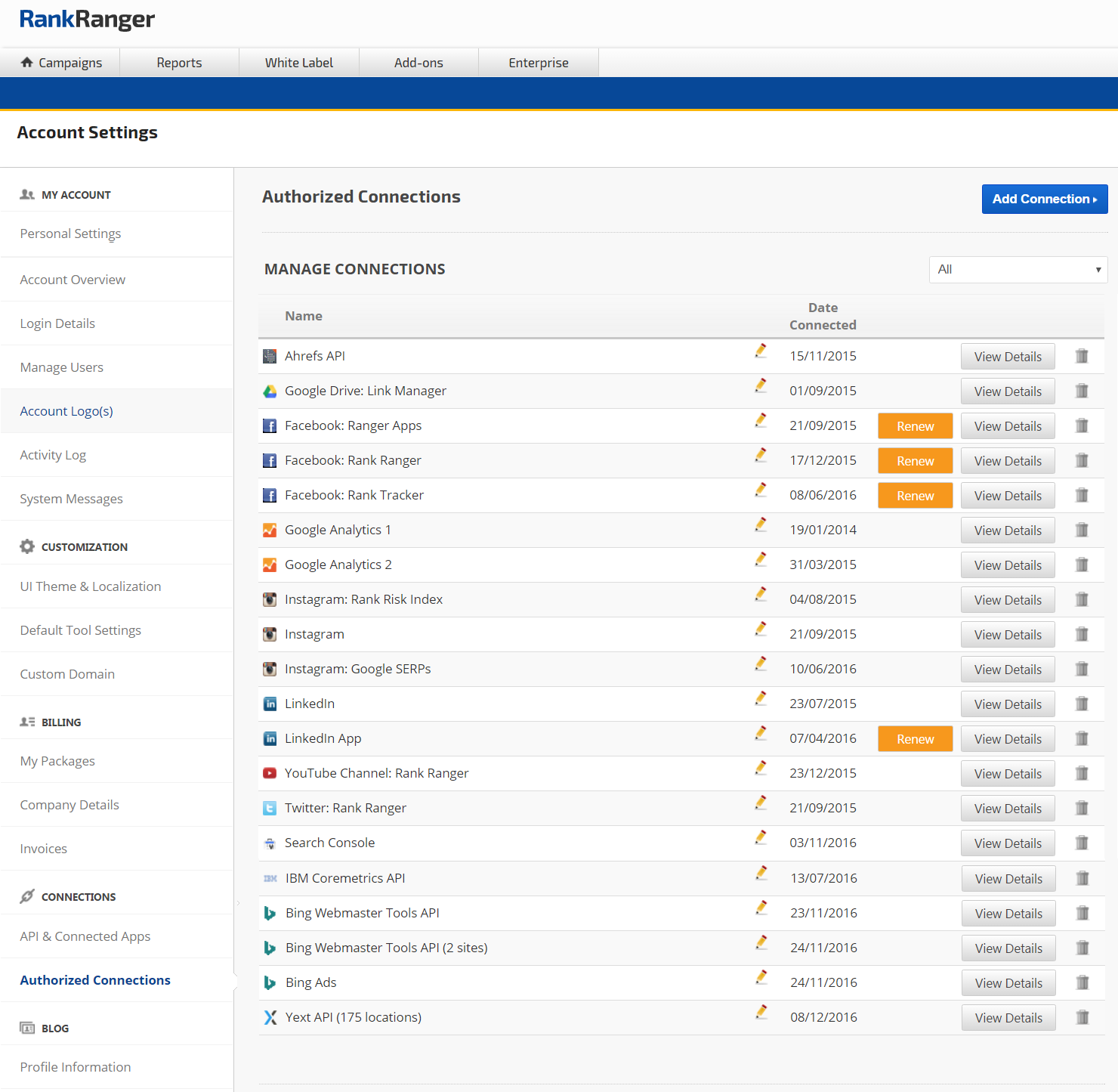Open the connection type filter dropdown
1118x1092 pixels.
(1018, 270)
